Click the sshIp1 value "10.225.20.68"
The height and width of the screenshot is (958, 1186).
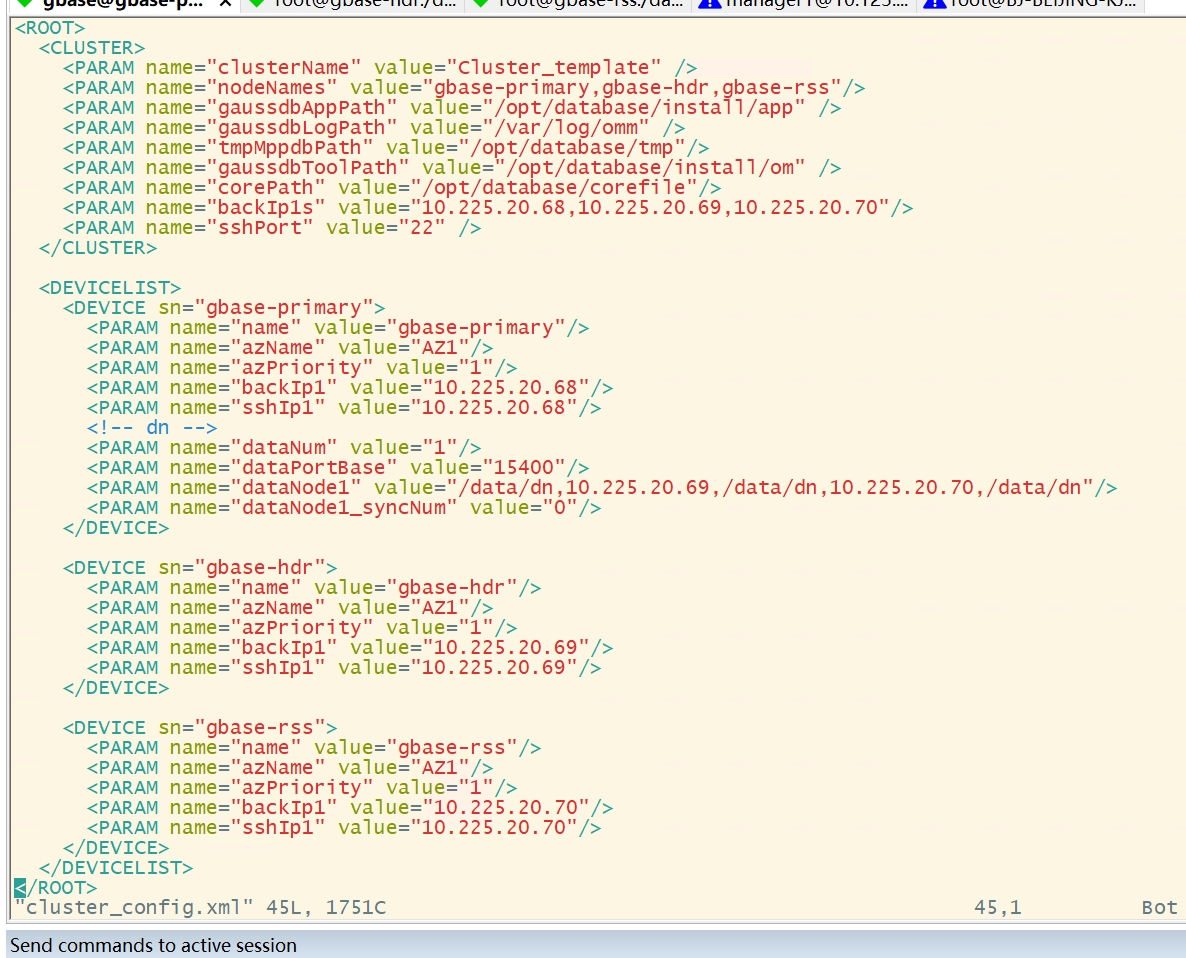(493, 408)
